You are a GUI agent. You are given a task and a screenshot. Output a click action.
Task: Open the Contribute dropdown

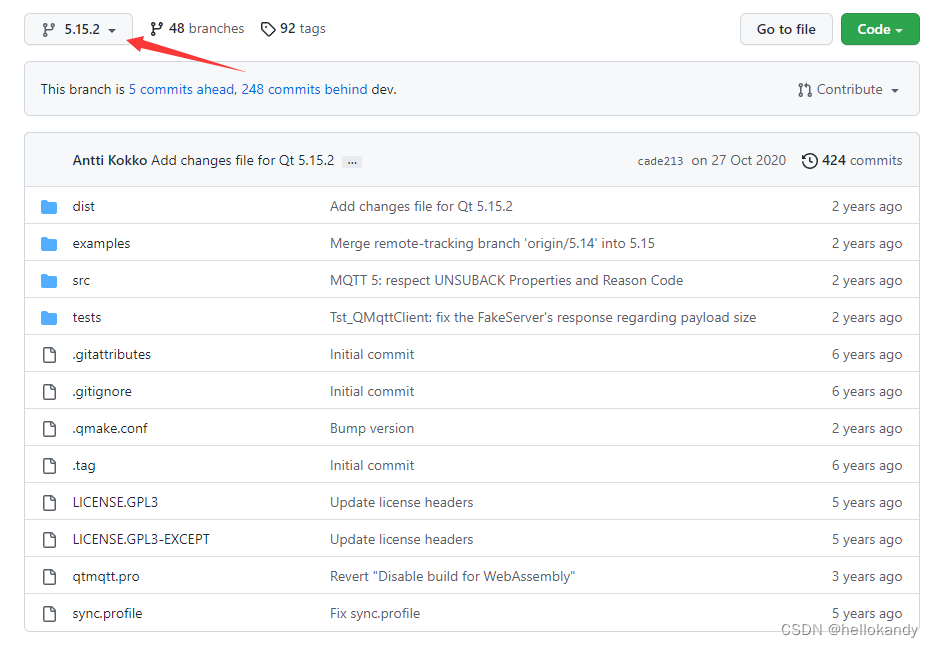click(849, 89)
